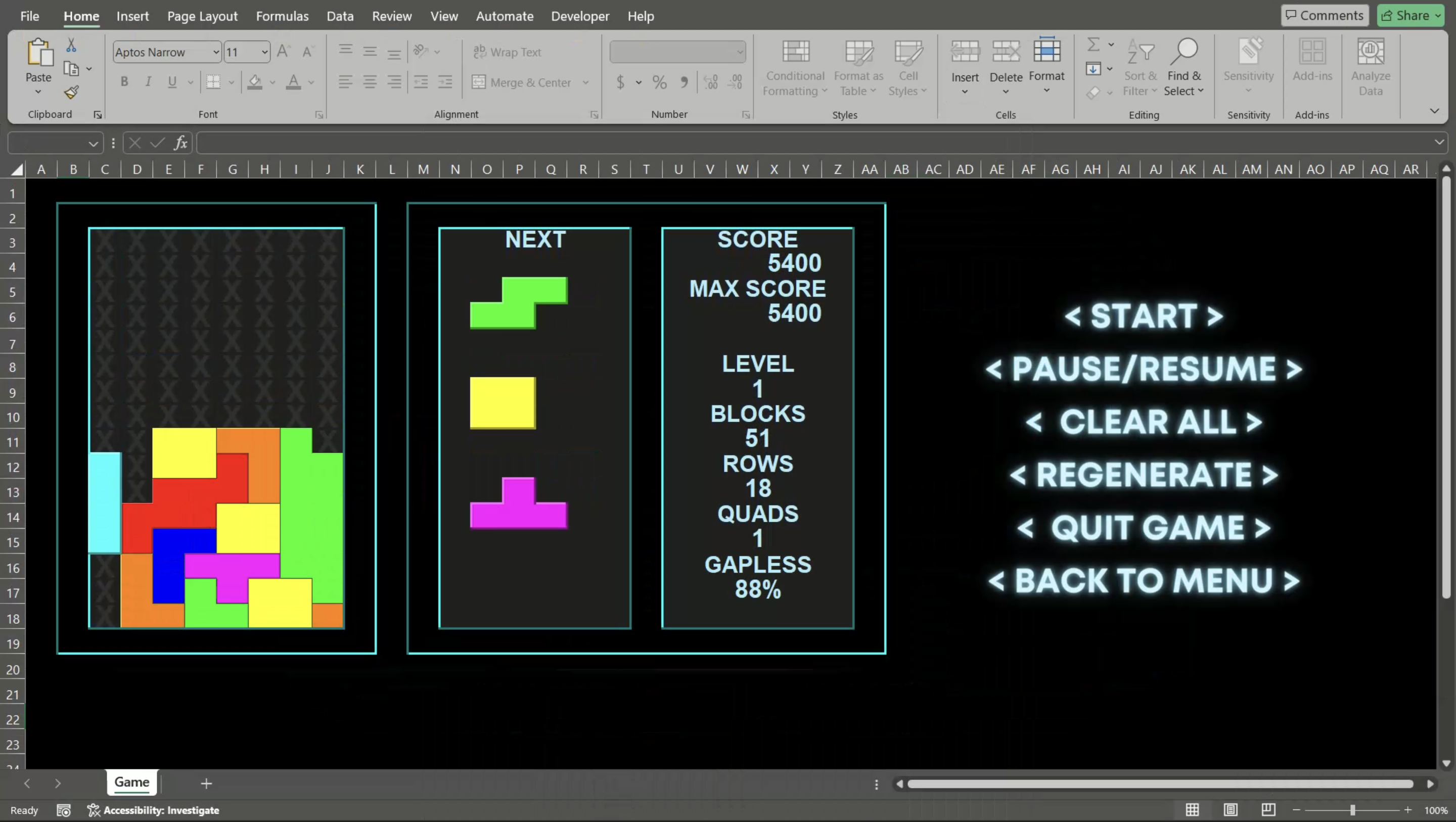Click the PAUSE/RESUME game button

(1144, 369)
